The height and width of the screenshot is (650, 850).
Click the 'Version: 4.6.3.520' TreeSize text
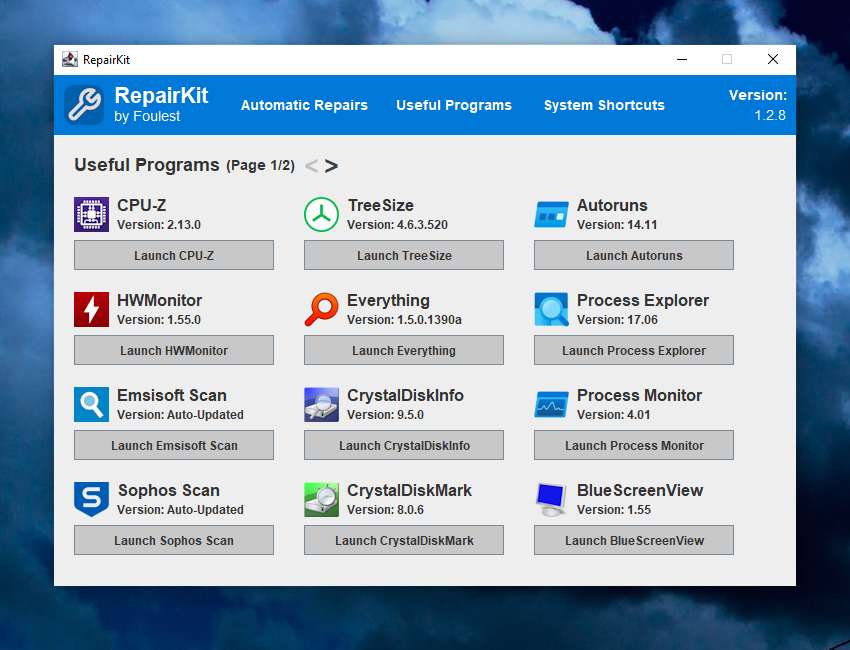[x=397, y=224]
